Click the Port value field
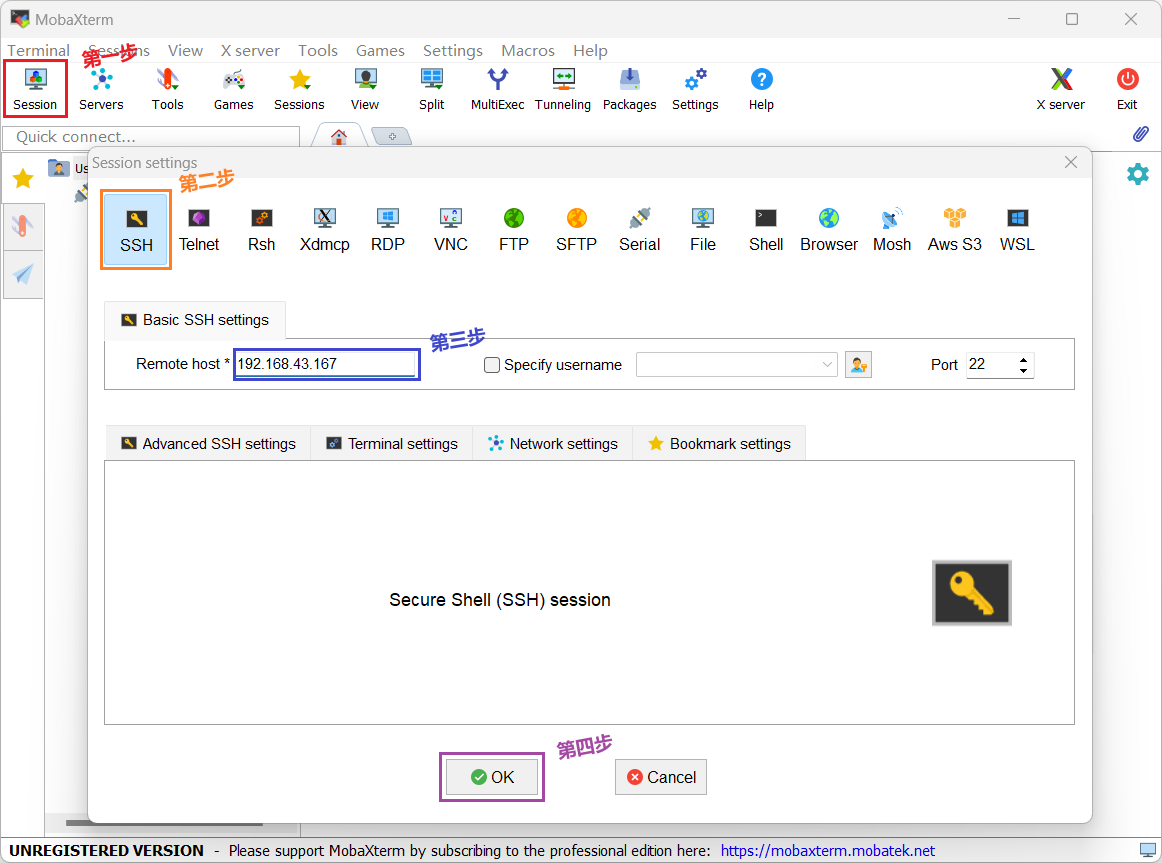The image size is (1162, 863). tap(991, 364)
